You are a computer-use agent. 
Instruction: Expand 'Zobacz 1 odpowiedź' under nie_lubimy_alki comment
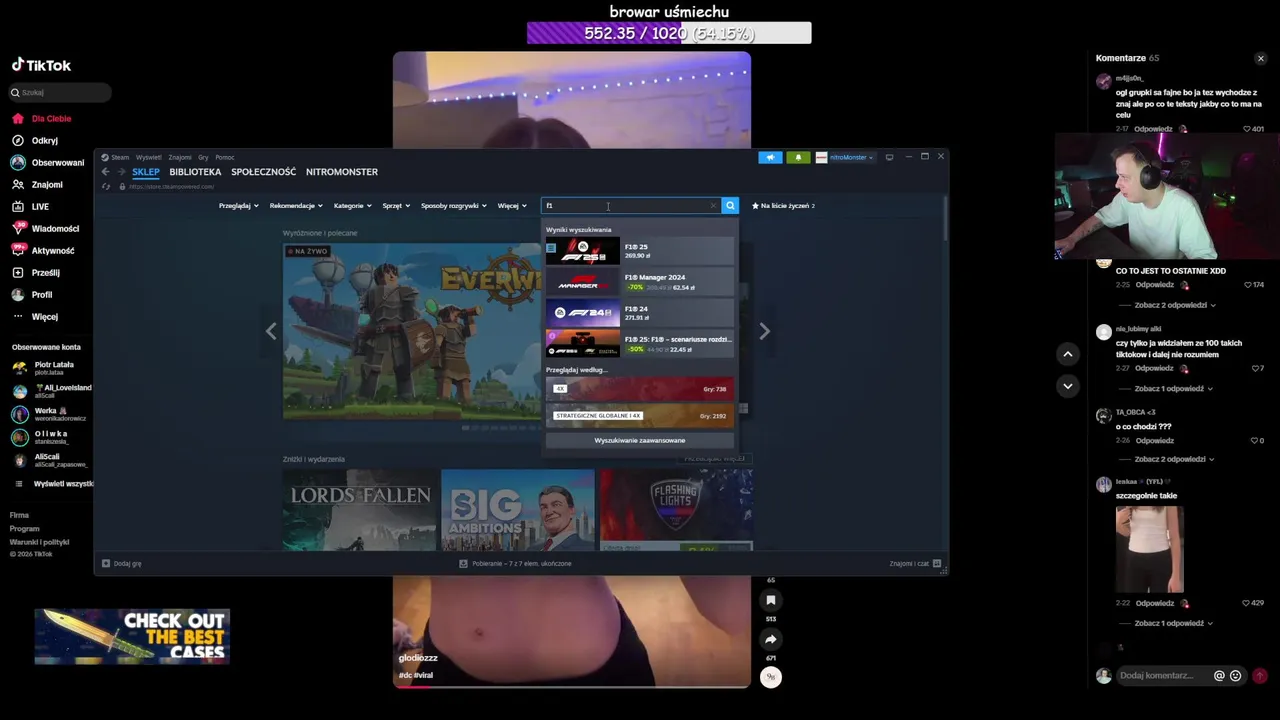(x=1175, y=389)
